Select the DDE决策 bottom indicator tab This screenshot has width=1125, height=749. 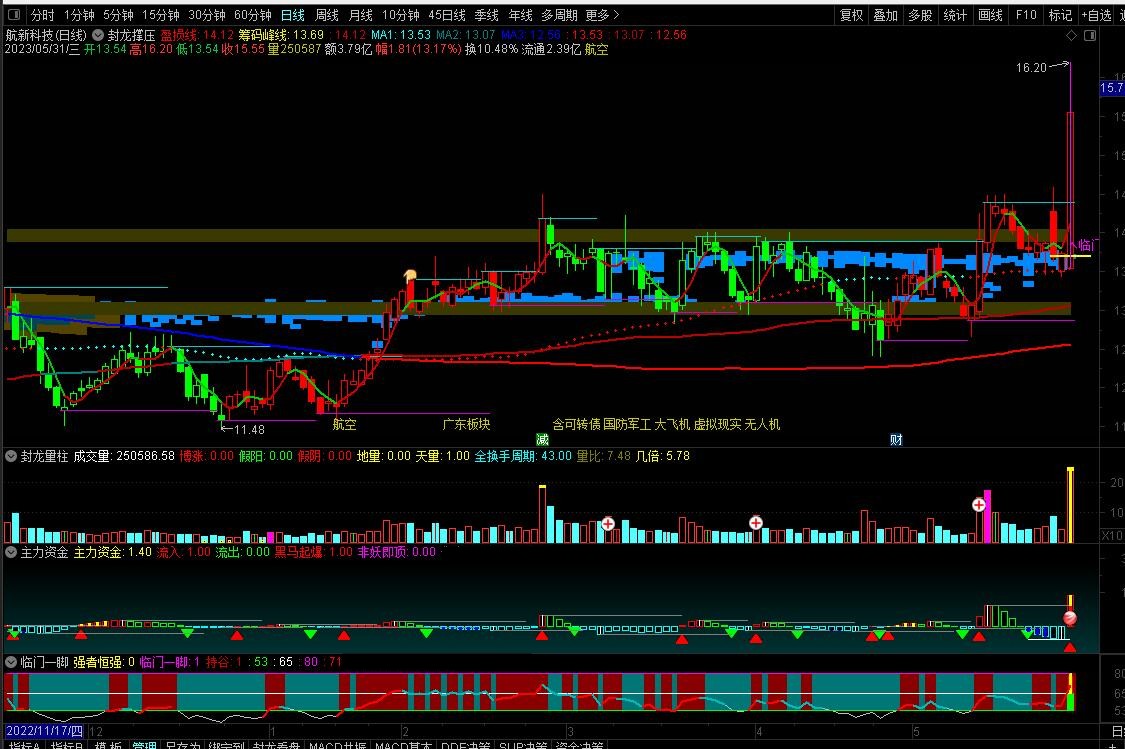click(x=465, y=745)
